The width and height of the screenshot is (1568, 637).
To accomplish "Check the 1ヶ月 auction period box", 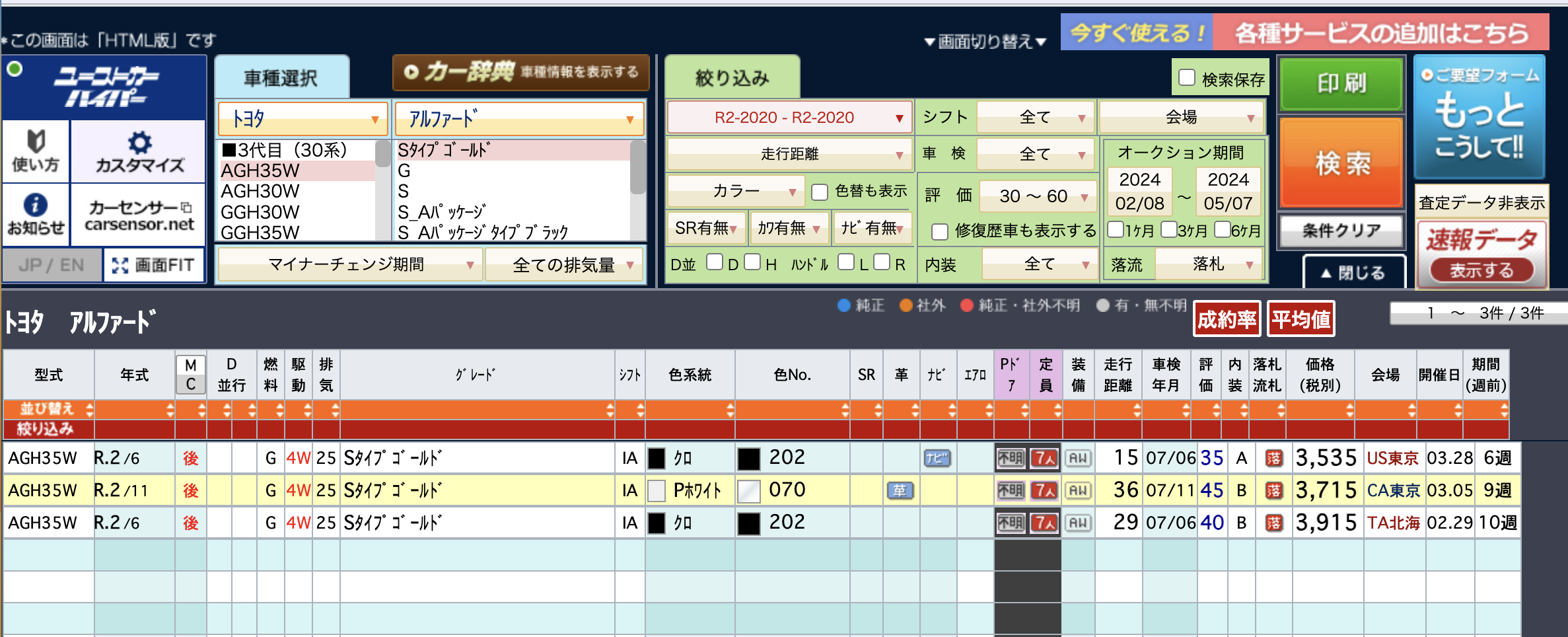I will (1116, 229).
